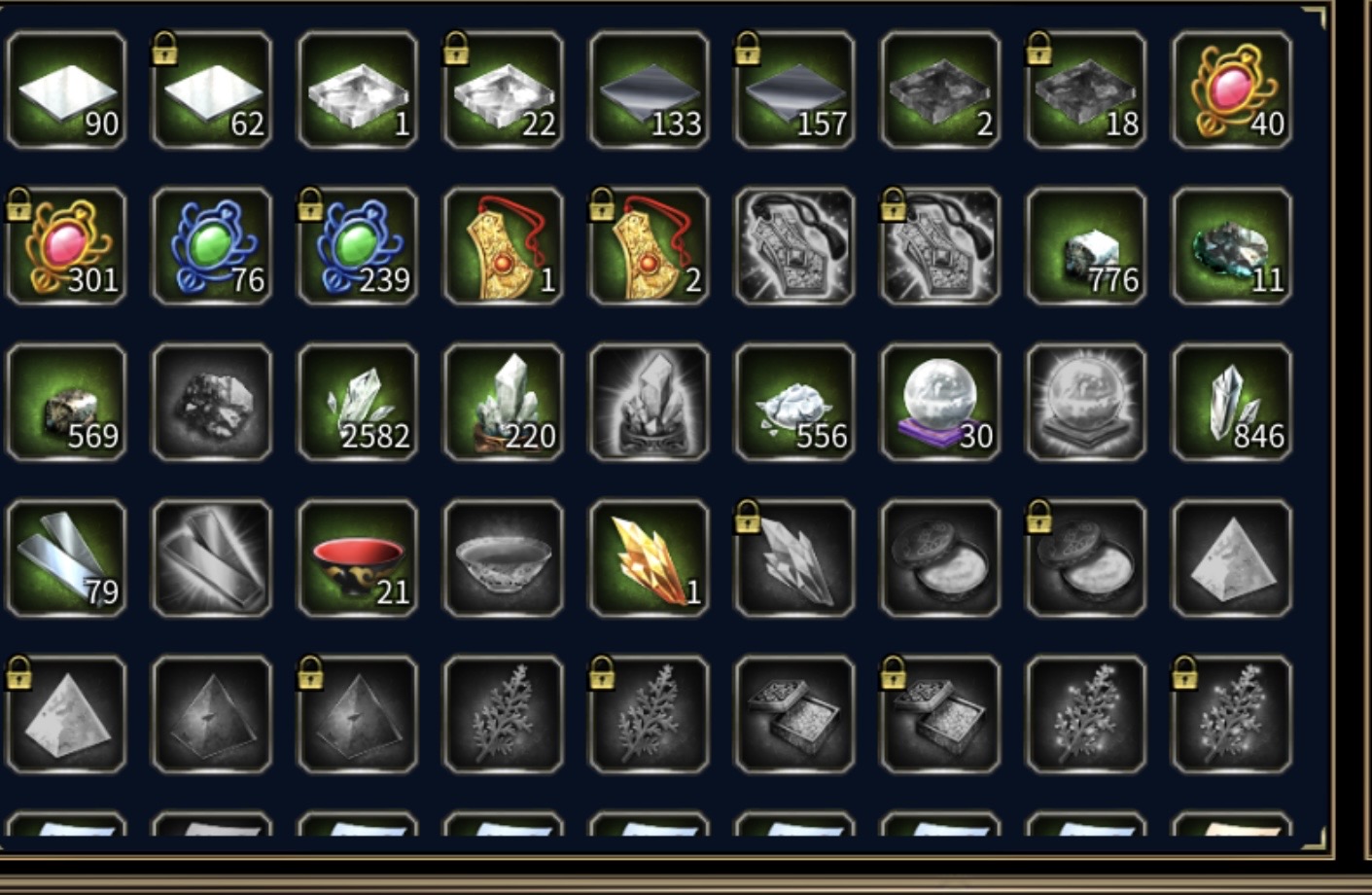Image resolution: width=1372 pixels, height=895 pixels.
Task: Select the unlocked golden talisman with count 1
Action: pos(503,246)
